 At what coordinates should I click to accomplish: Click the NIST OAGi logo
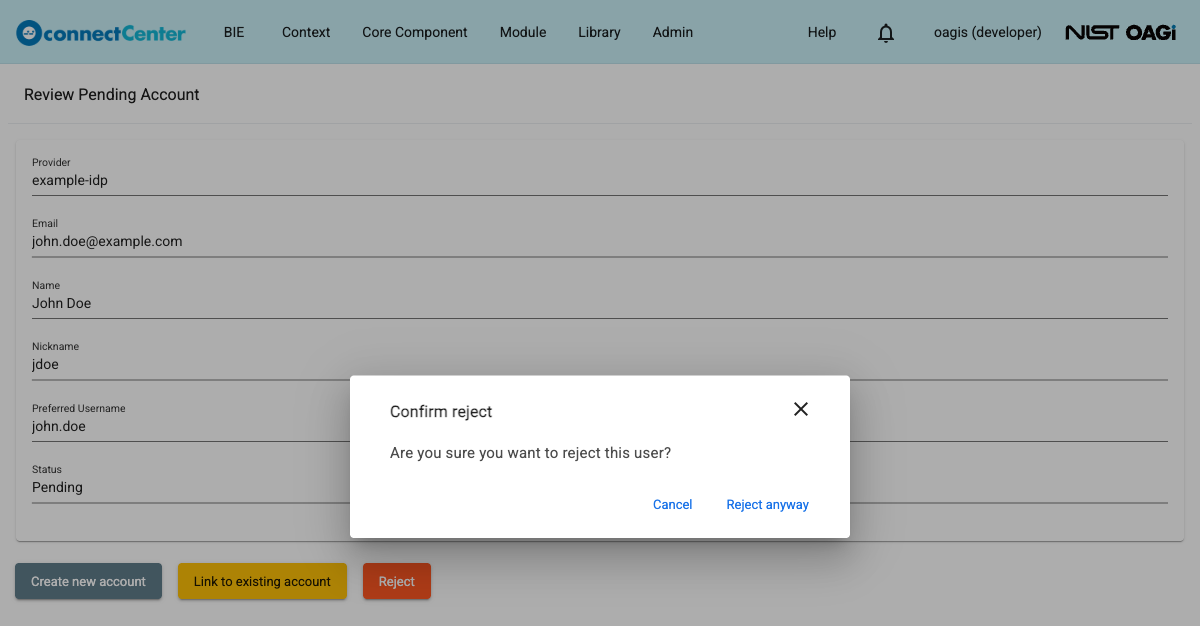click(1120, 33)
